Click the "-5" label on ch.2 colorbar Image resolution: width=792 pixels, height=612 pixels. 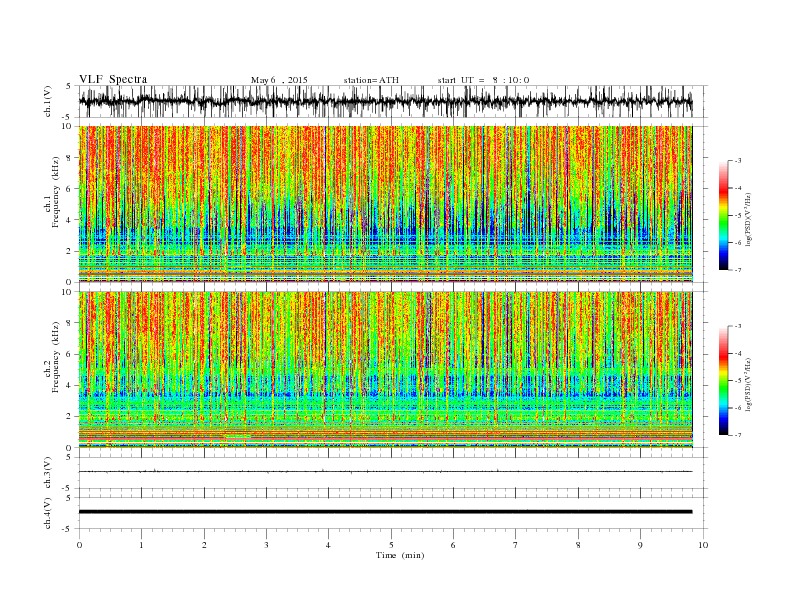[x=737, y=380]
